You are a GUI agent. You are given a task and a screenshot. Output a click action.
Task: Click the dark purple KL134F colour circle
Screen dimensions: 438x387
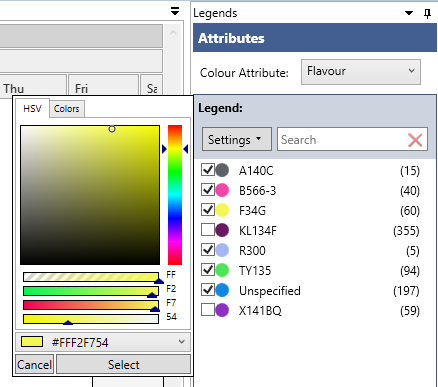pyautogui.click(x=222, y=230)
